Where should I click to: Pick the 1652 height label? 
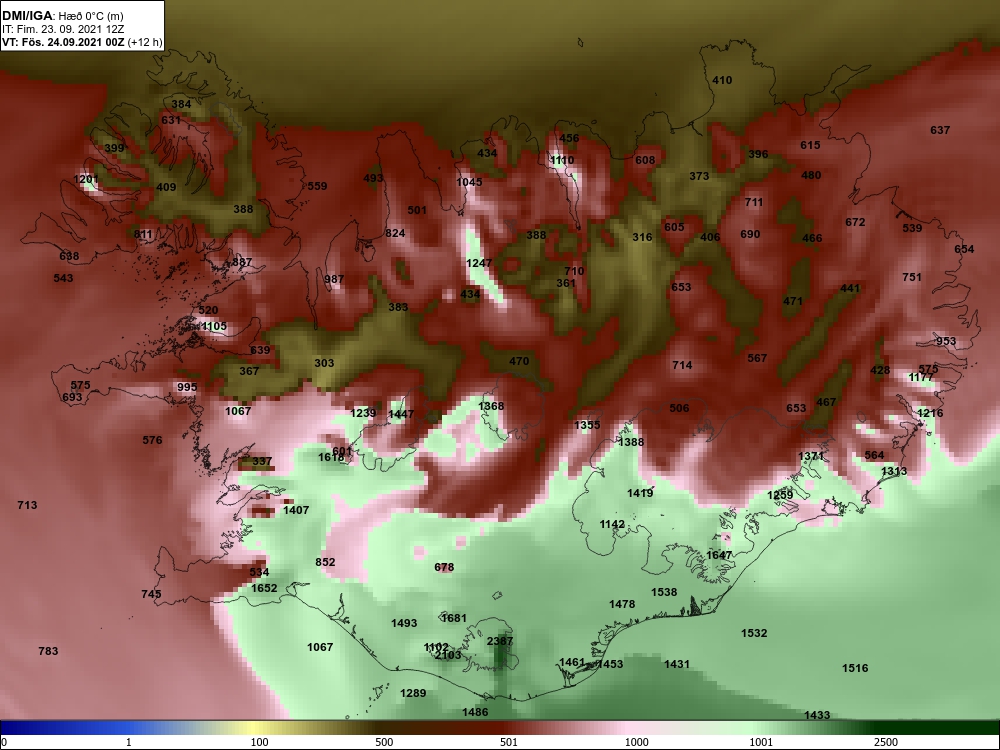264,588
